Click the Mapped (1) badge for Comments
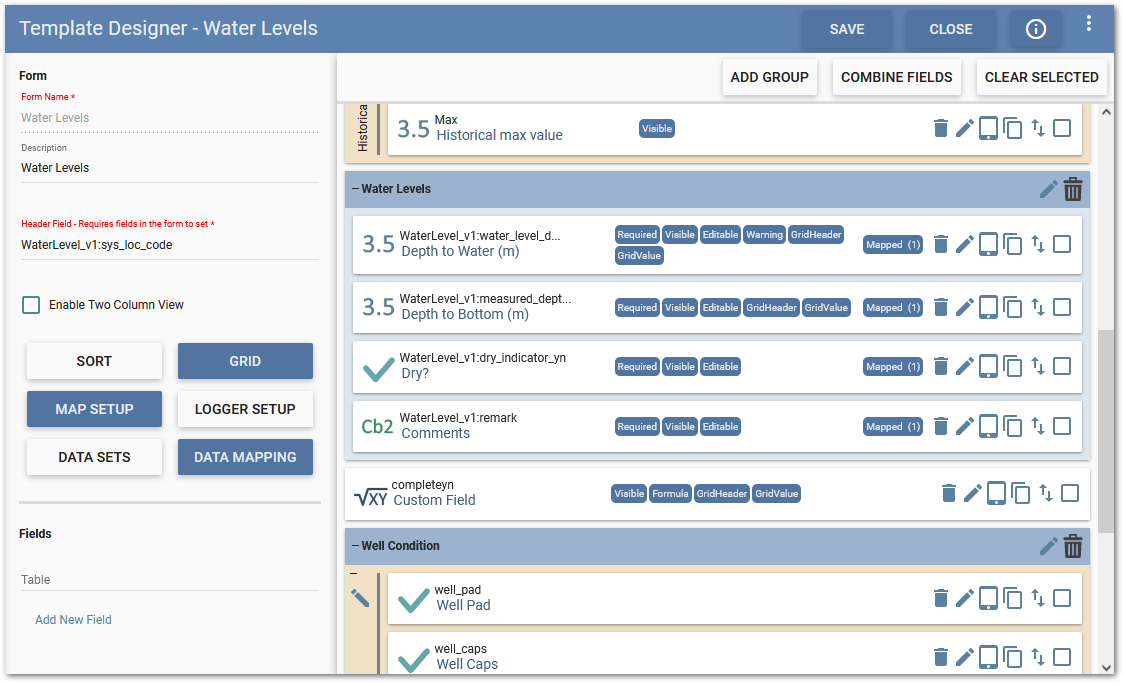The height and width of the screenshot is (683, 1123). [x=892, y=427]
